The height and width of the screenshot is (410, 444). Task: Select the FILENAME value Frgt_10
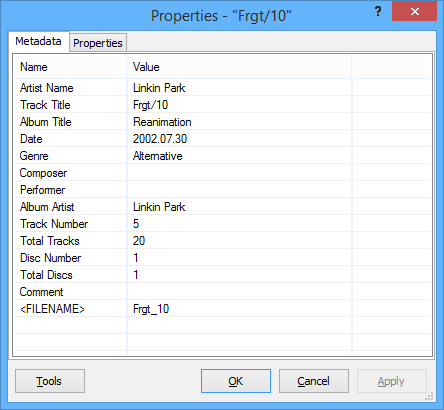pyautogui.click(x=151, y=309)
